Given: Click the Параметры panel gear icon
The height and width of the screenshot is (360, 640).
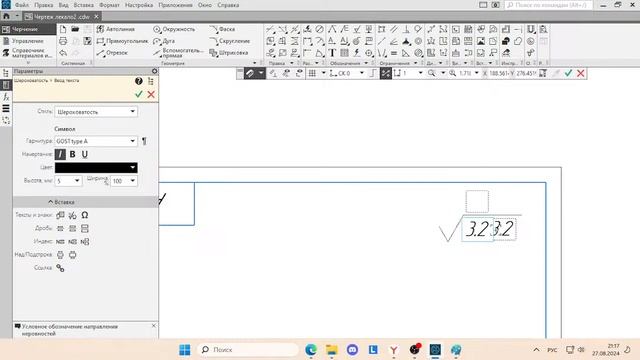Looking at the screenshot, I should pyautogui.click(x=154, y=71).
